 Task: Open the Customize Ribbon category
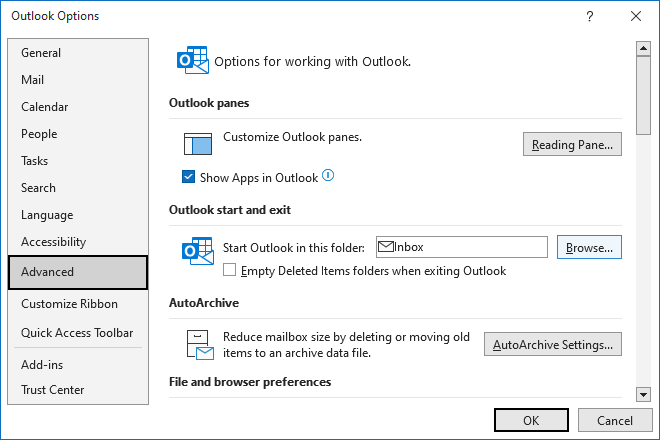69,304
